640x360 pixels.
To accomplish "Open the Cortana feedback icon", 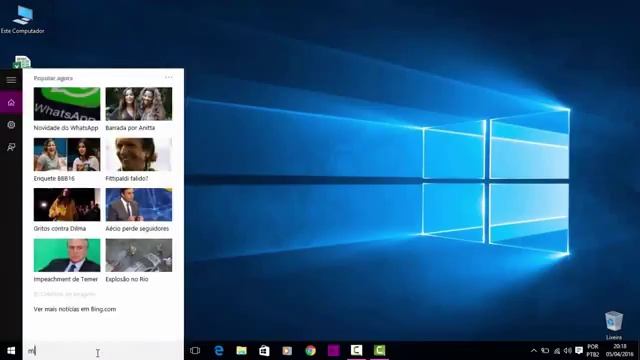I will (x=11, y=147).
